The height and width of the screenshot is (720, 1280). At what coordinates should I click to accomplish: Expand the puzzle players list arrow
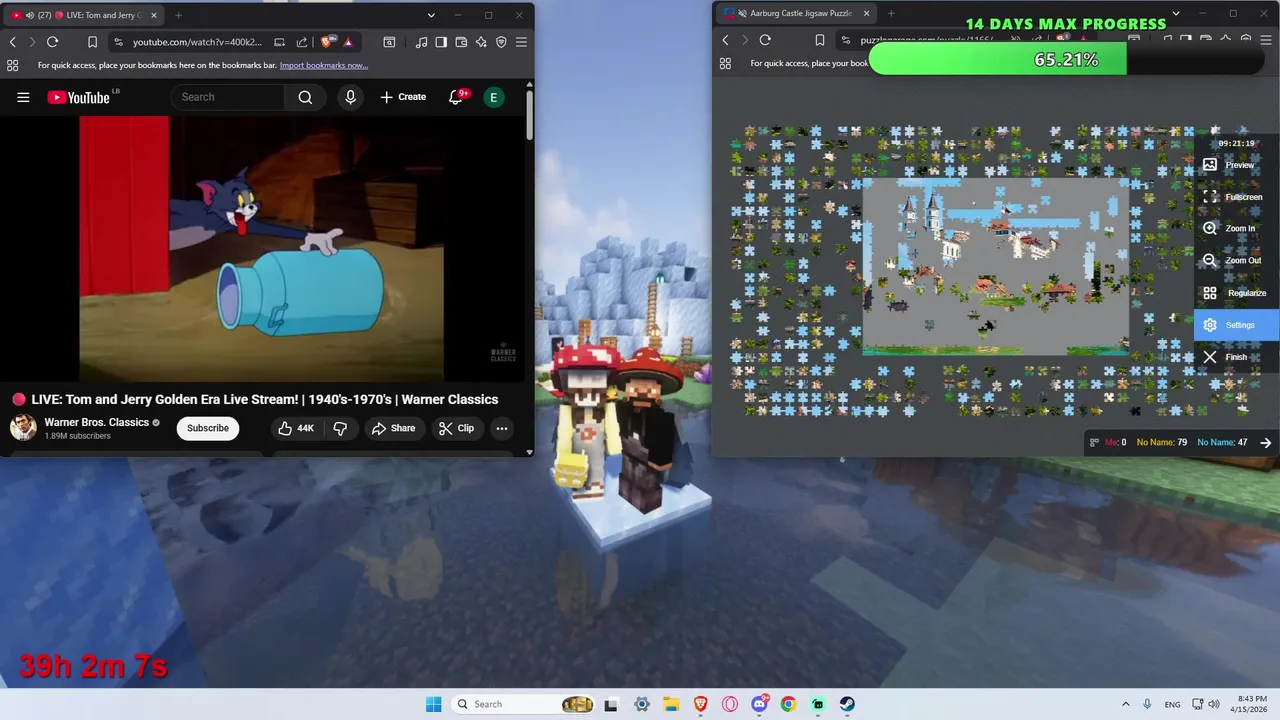click(1266, 442)
